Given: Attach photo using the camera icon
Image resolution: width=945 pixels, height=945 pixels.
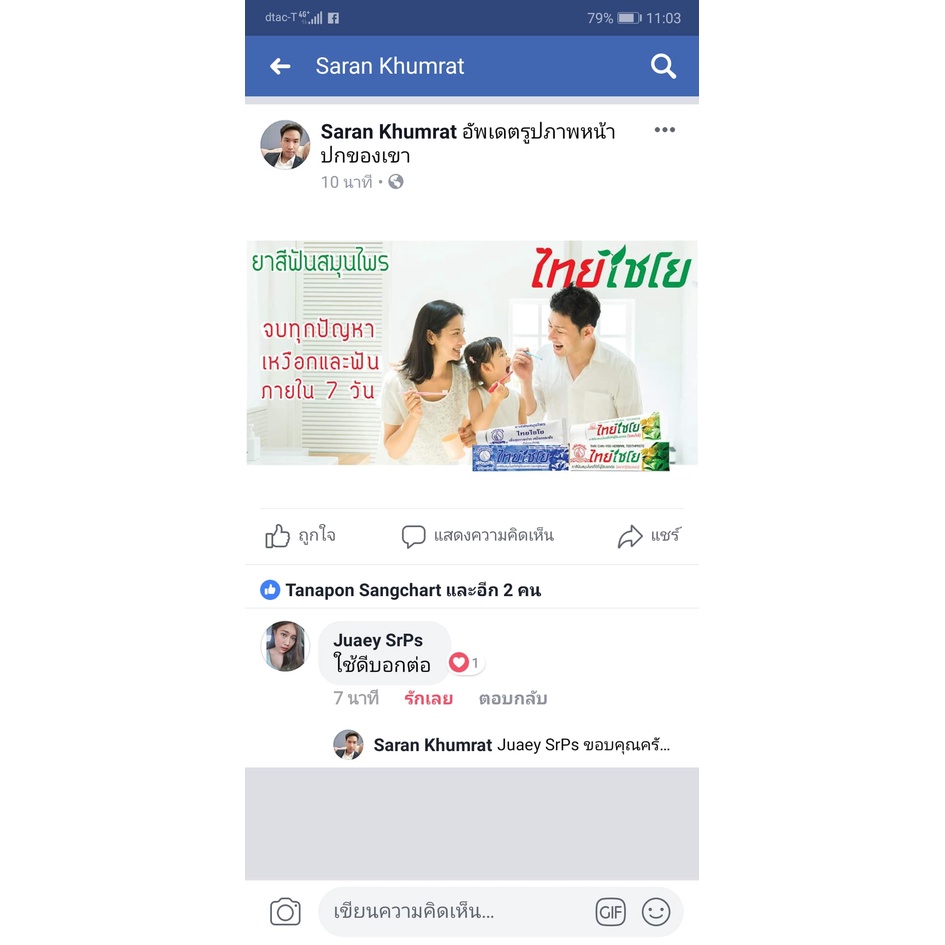Looking at the screenshot, I should (x=285, y=911).
